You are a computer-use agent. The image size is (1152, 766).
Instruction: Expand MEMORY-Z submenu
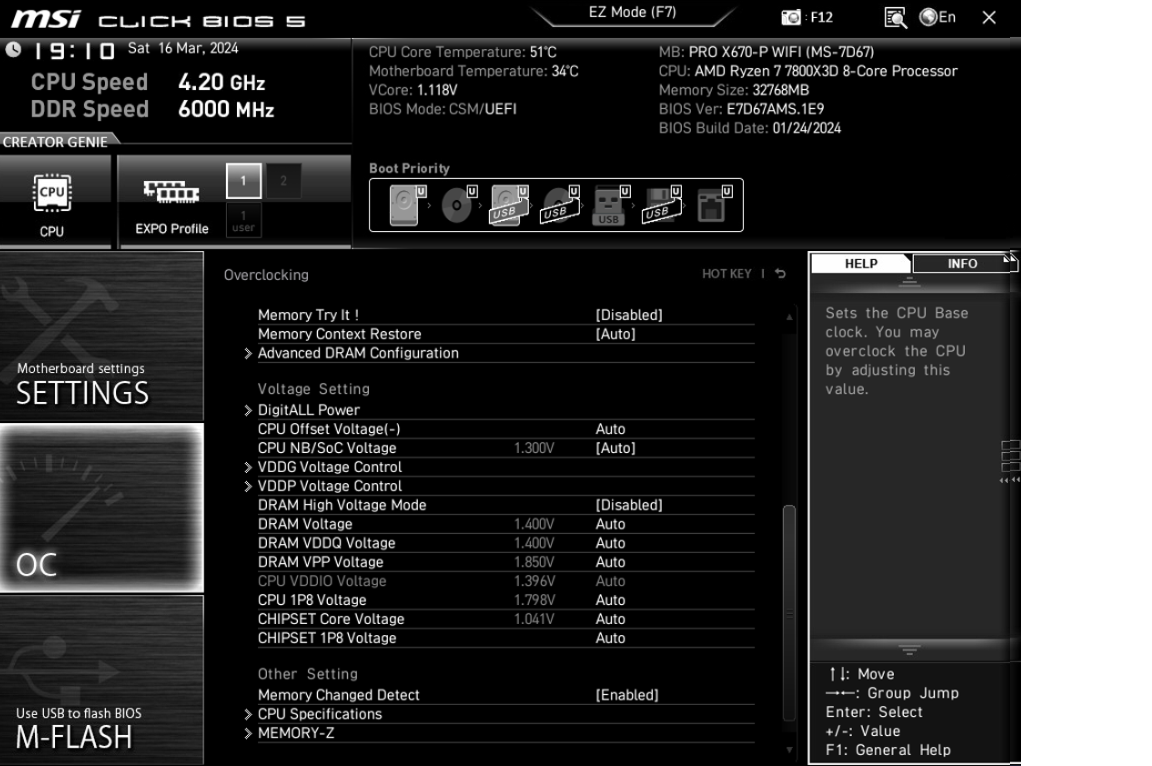tap(295, 733)
